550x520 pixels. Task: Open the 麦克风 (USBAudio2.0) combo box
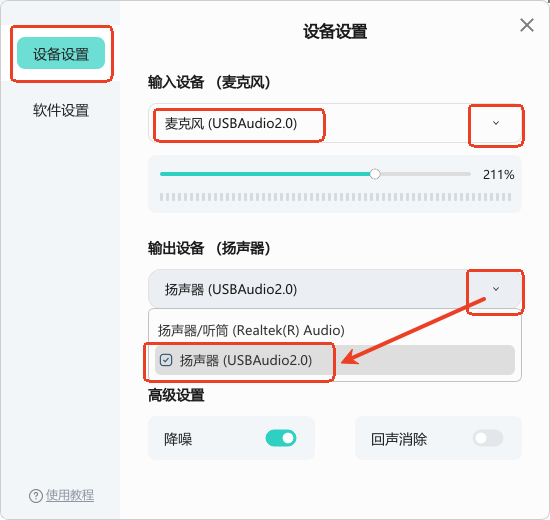tap(335, 123)
